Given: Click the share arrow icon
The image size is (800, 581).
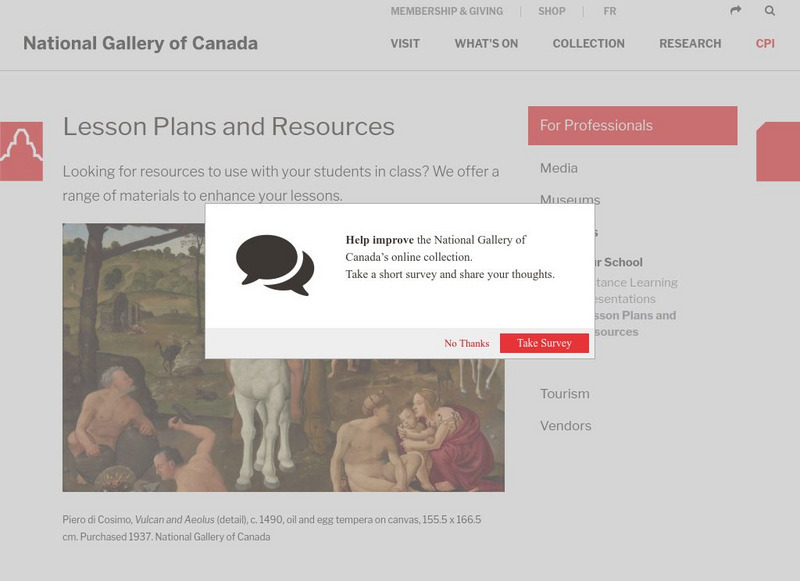Looking at the screenshot, I should (736, 11).
